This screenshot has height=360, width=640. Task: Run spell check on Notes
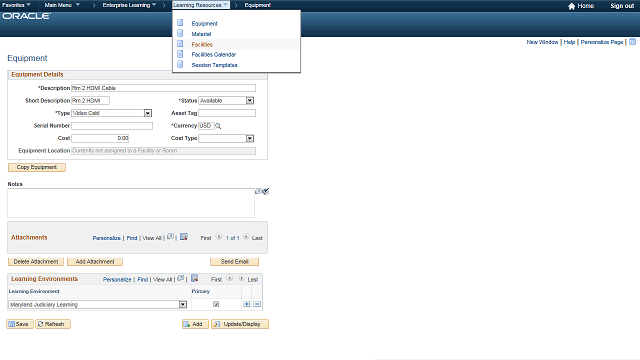(266, 191)
